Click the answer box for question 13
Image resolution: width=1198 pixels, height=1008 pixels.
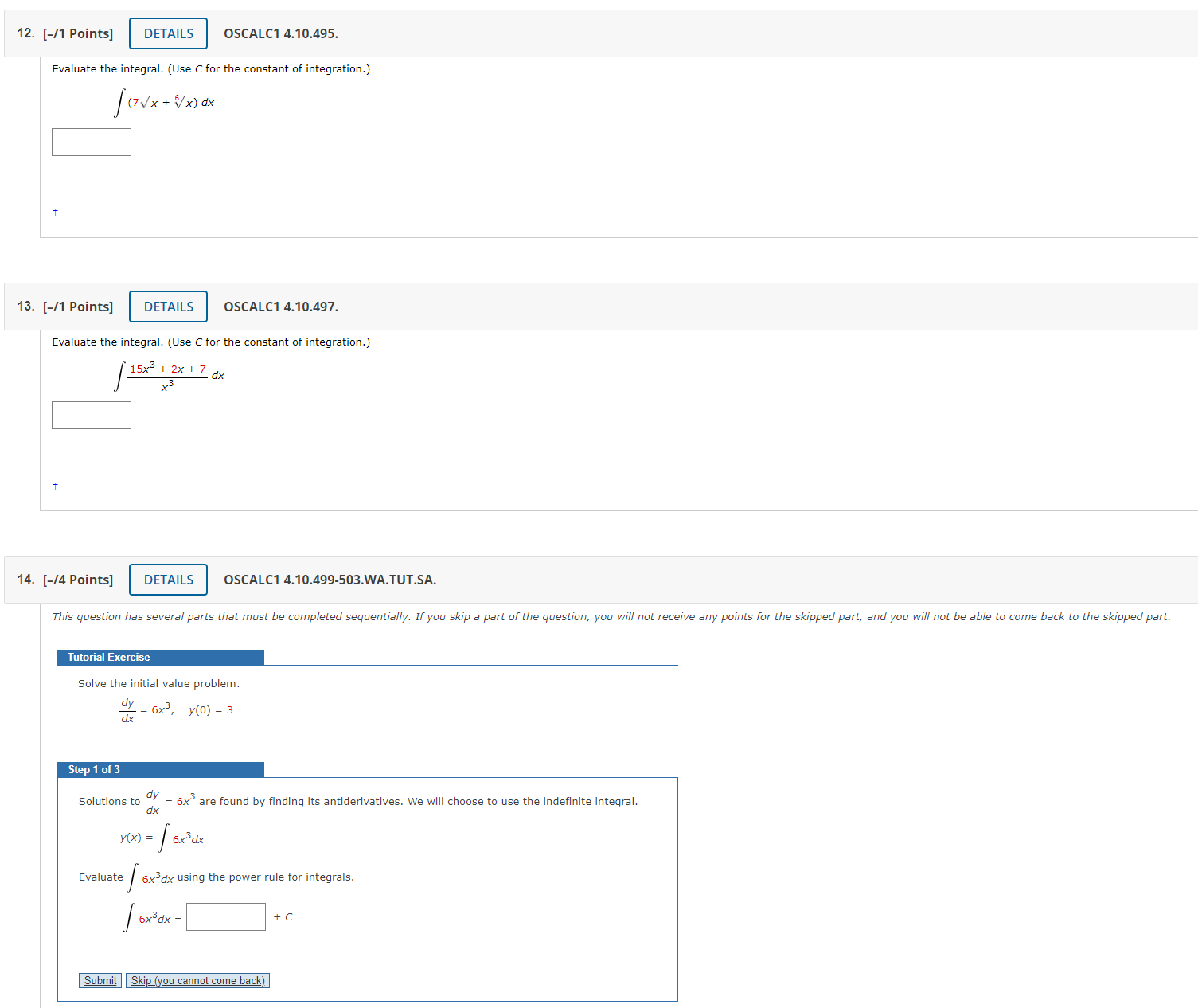tap(91, 415)
